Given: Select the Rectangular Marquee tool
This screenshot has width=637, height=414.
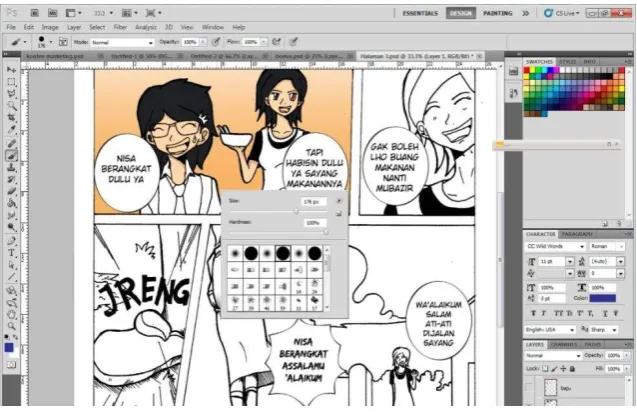Looking at the screenshot, I should (x=11, y=82).
